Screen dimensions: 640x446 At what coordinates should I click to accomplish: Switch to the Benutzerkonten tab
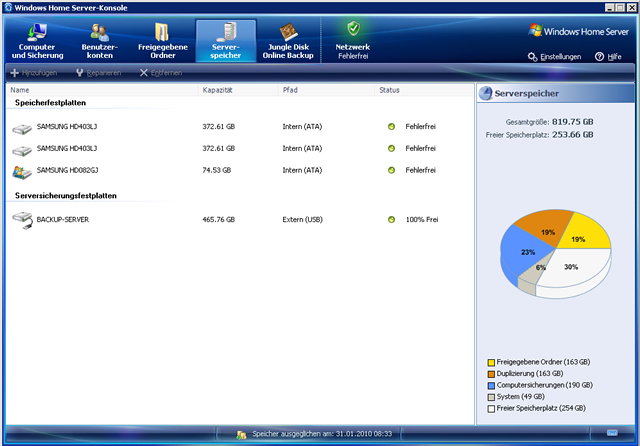99,41
